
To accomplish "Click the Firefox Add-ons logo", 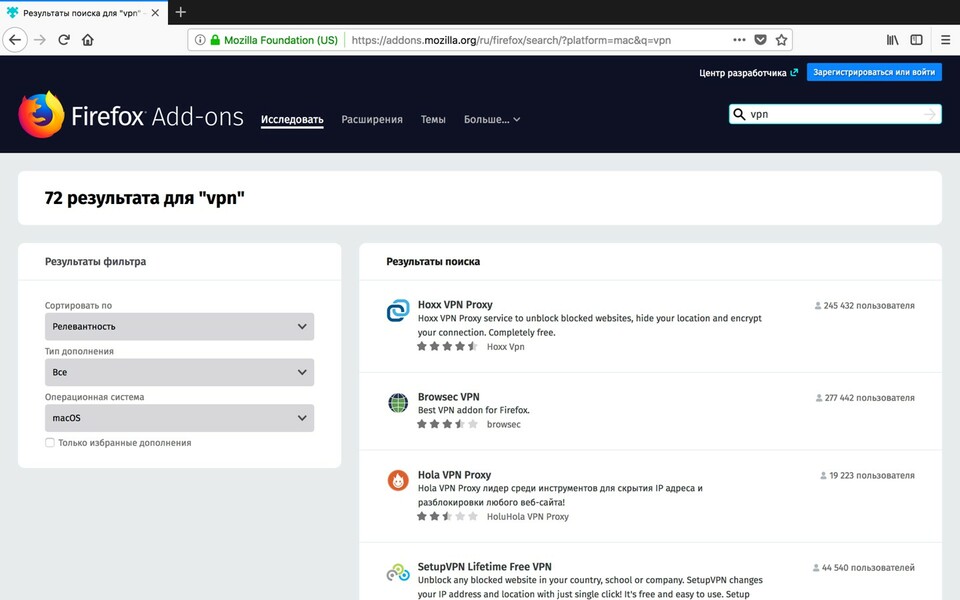I will click(x=131, y=115).
